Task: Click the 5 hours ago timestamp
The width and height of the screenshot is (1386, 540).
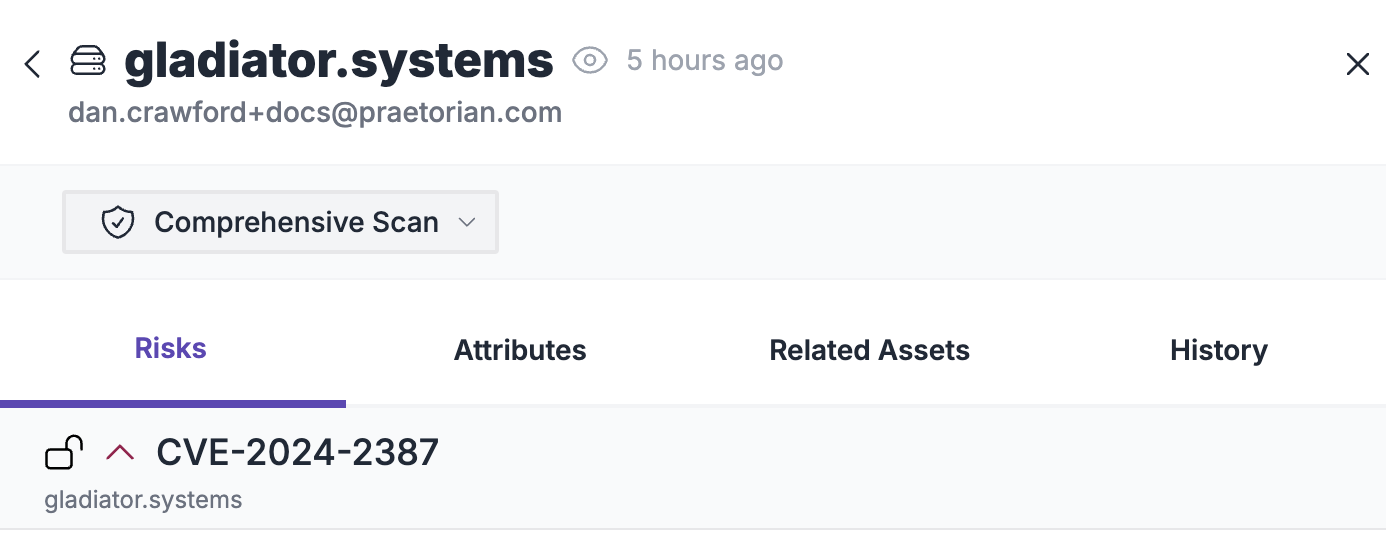Action: 705,61
